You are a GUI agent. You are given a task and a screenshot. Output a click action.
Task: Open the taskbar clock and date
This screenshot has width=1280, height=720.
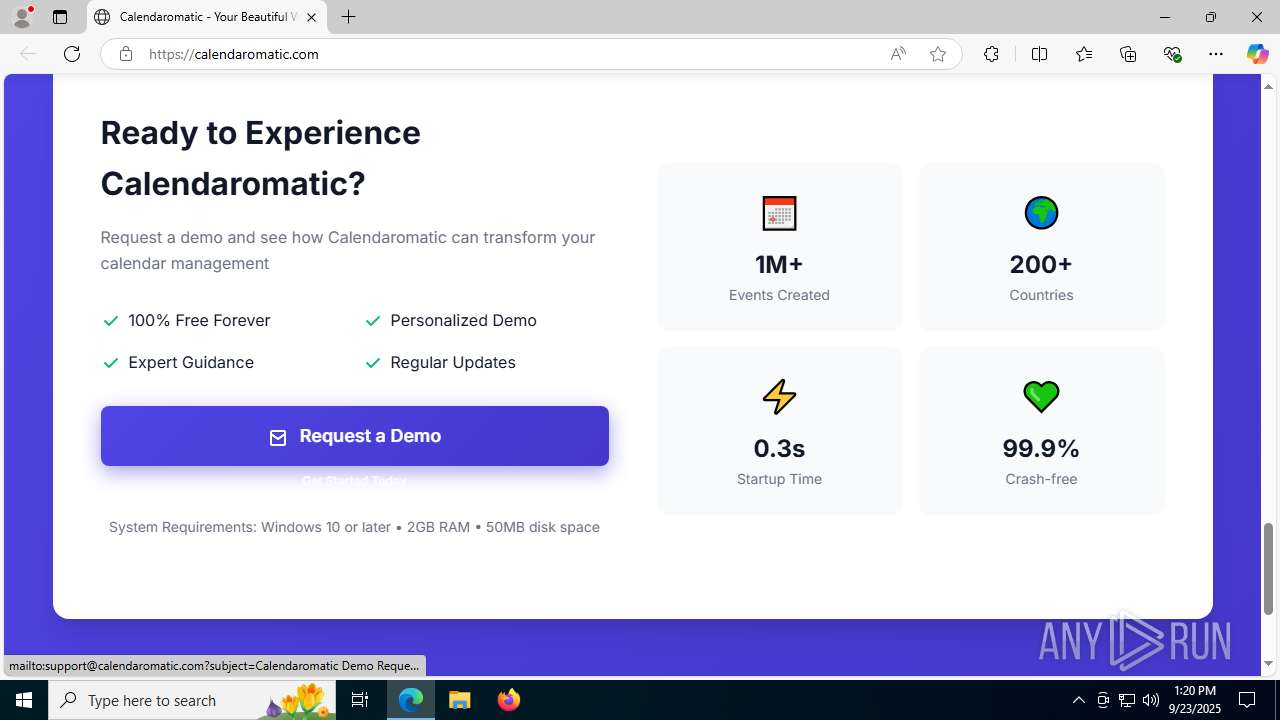click(x=1195, y=700)
